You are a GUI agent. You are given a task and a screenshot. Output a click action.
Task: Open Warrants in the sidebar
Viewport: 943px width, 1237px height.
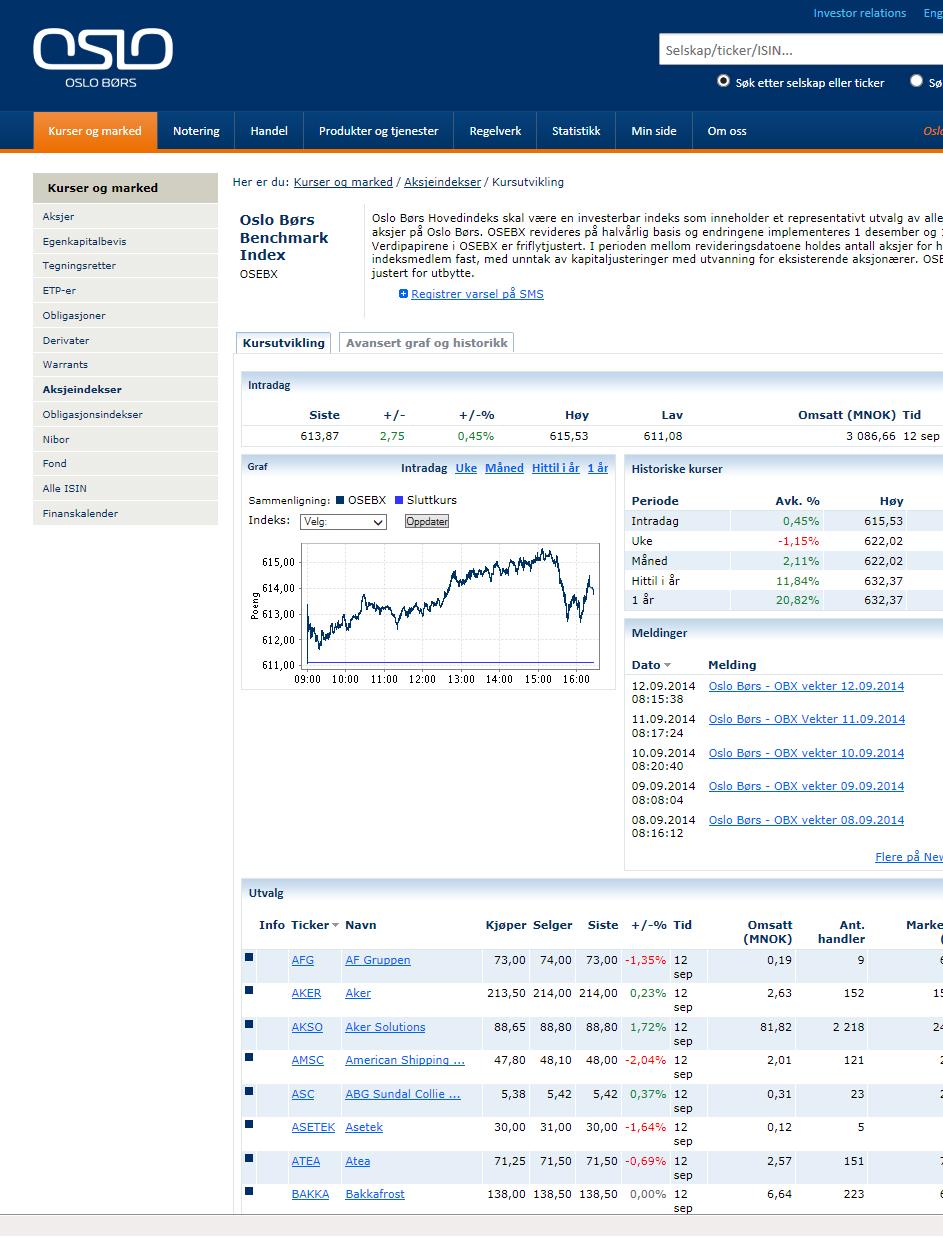pos(125,365)
